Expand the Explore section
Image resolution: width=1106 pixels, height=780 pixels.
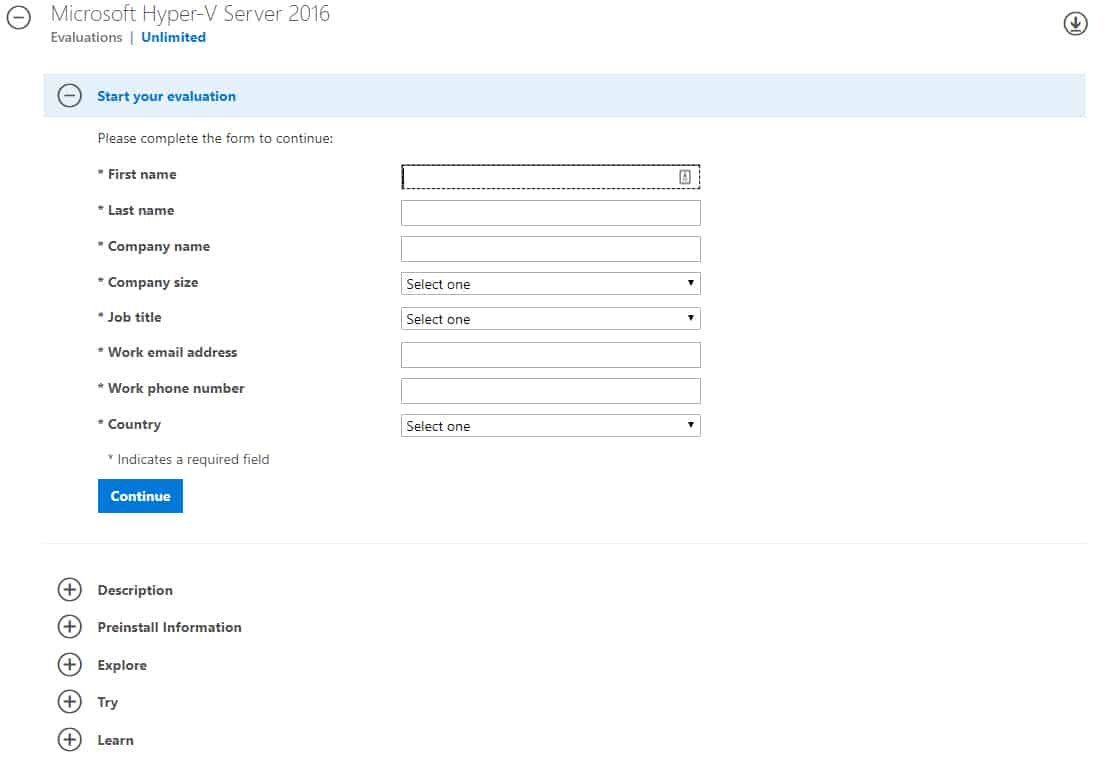pyautogui.click(x=70, y=664)
